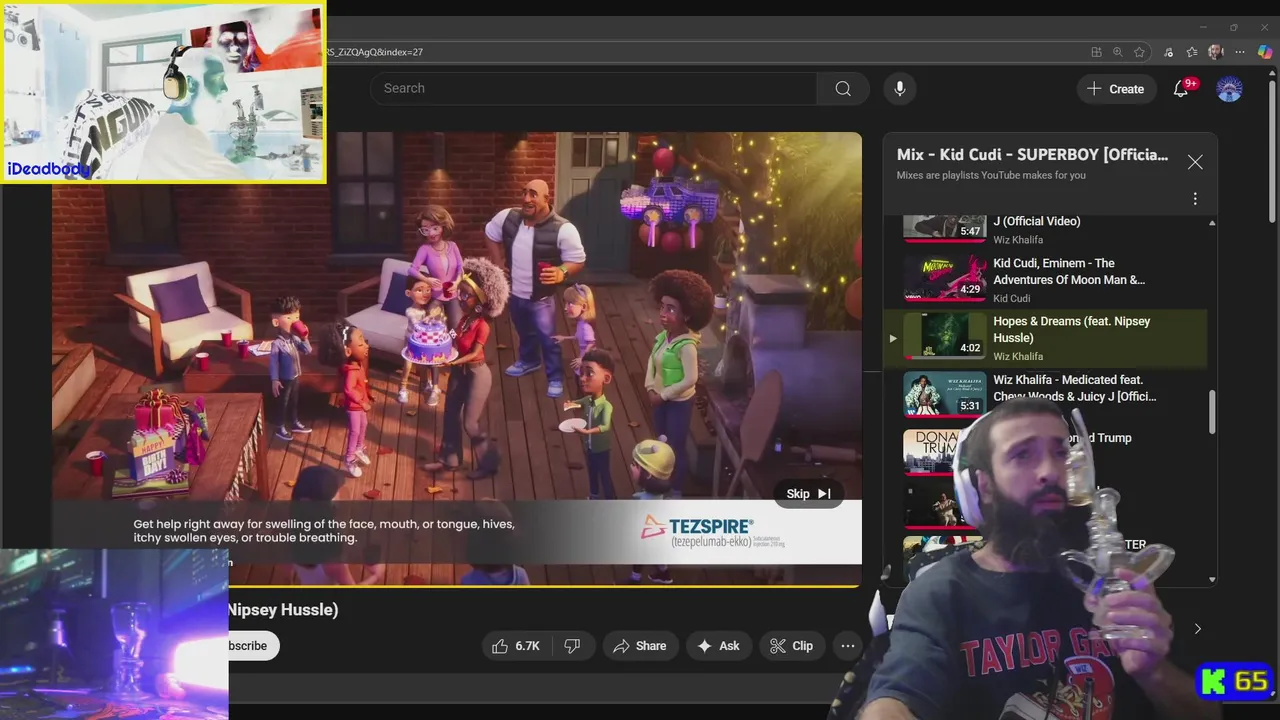Click the Medicated 5:31 thumbnail

point(945,394)
